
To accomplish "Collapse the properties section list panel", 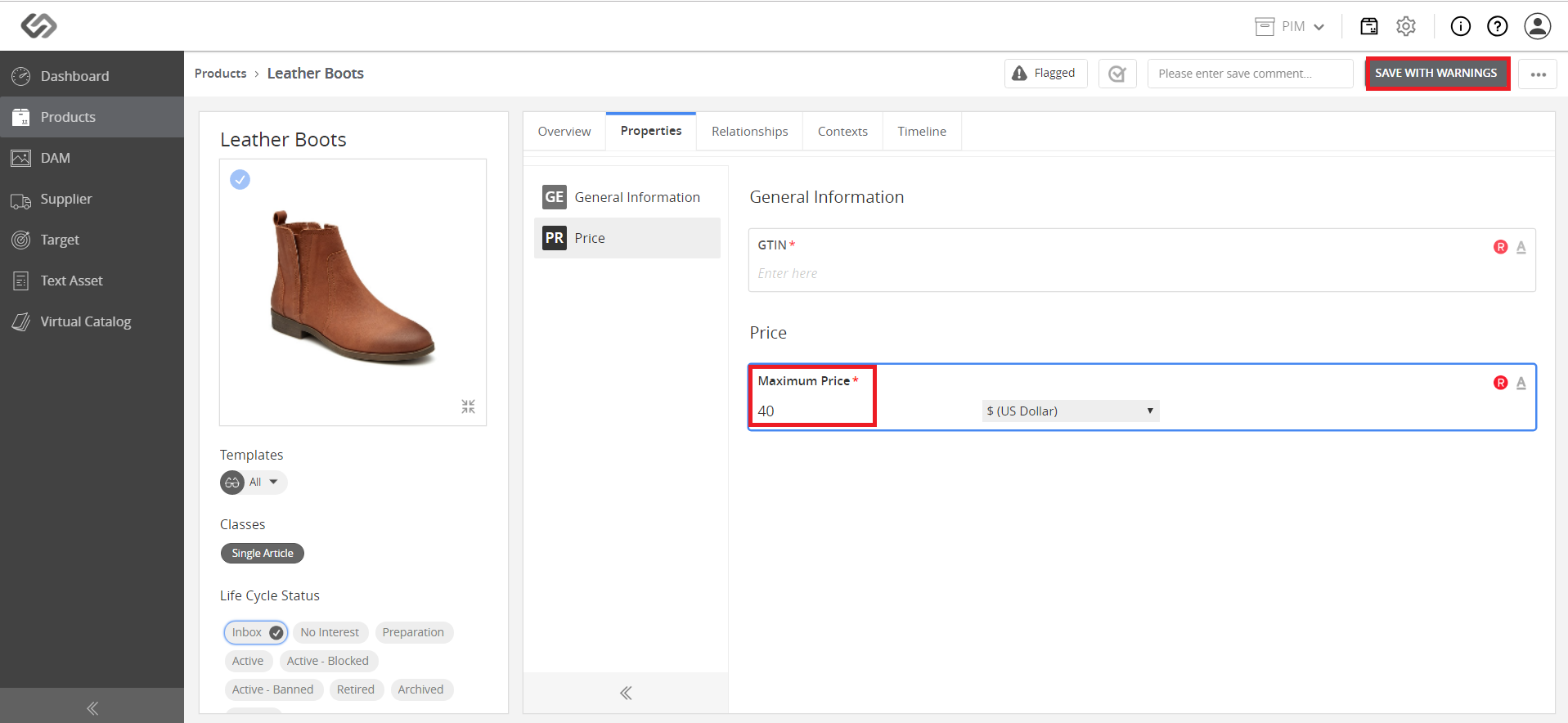I will pyautogui.click(x=626, y=694).
